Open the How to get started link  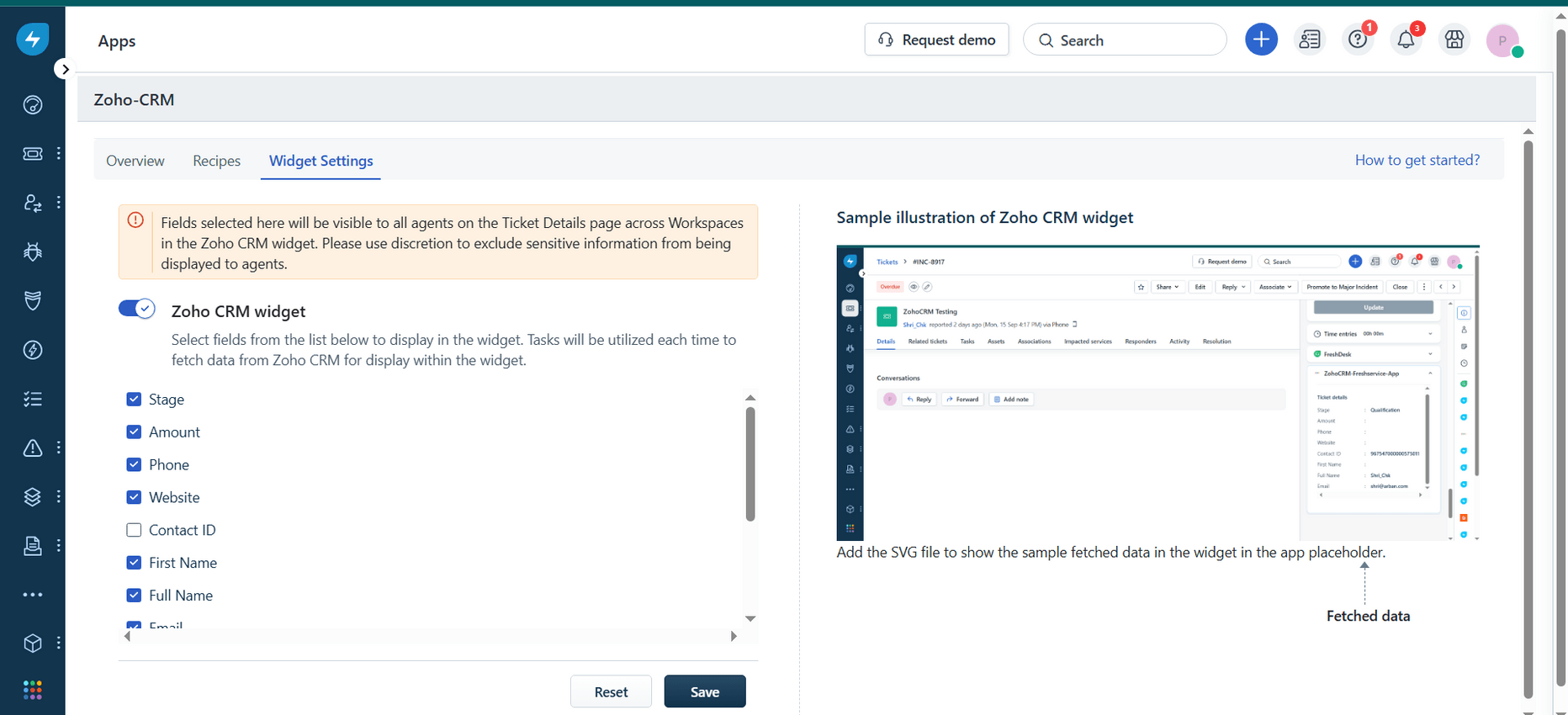tap(1417, 160)
